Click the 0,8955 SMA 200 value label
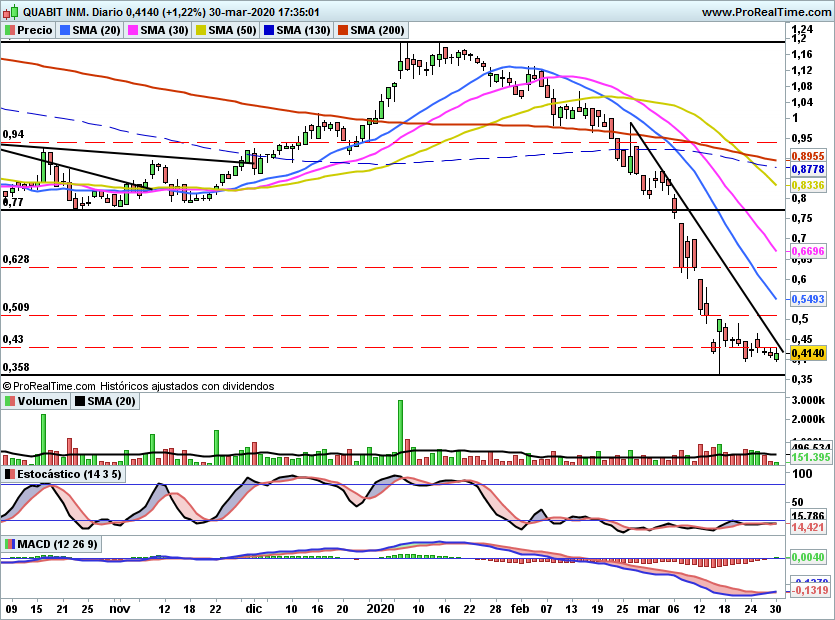Image resolution: width=835 pixels, height=620 pixels. [x=807, y=157]
